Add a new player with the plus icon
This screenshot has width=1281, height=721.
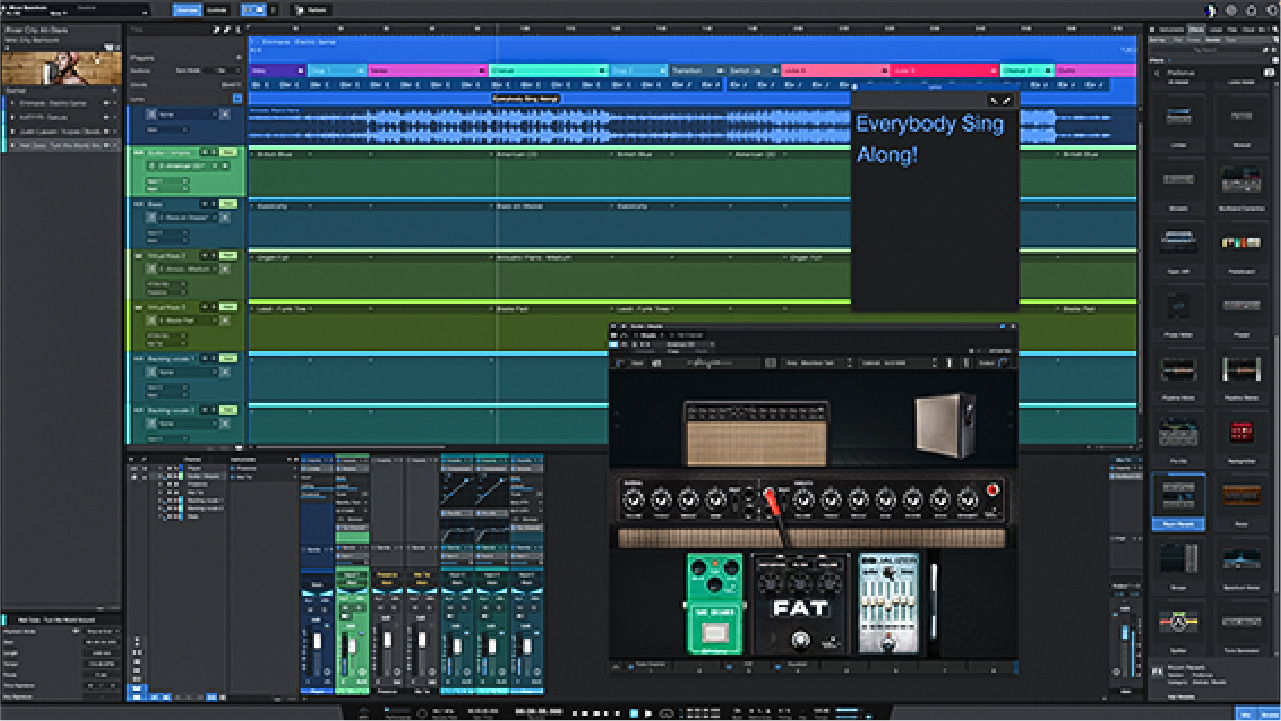point(238,58)
